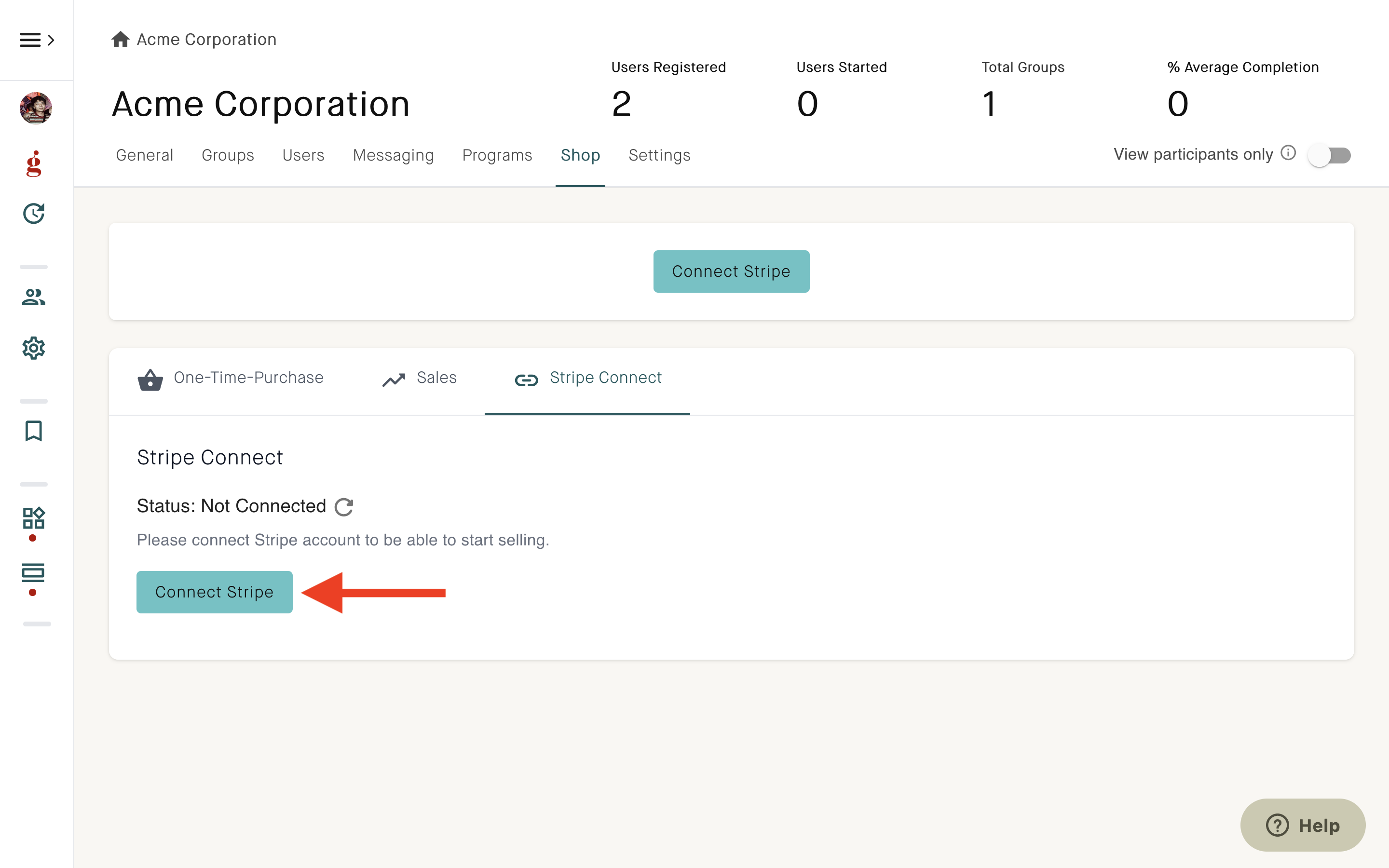Click the red g logo icon

click(x=34, y=163)
